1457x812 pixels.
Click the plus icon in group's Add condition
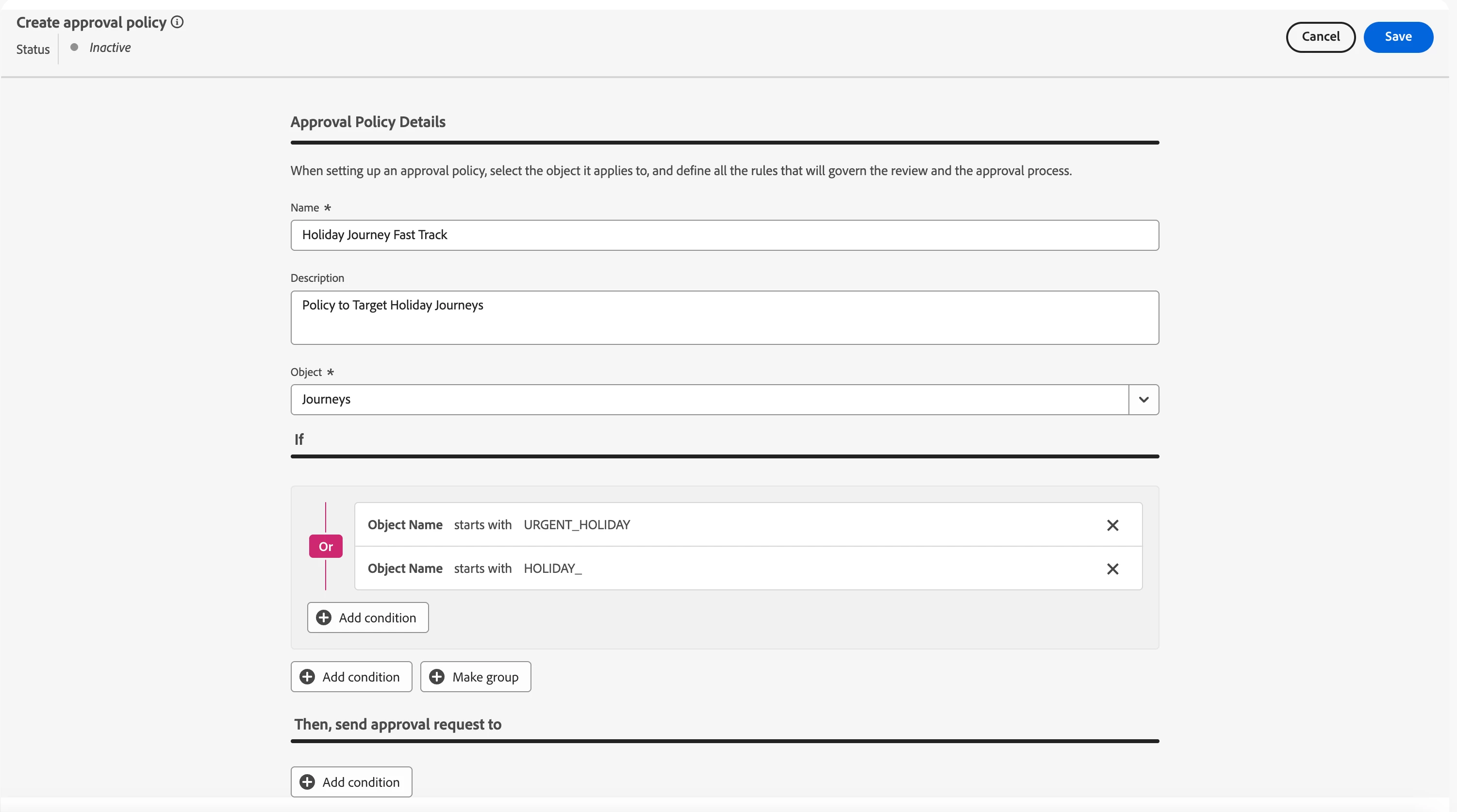point(324,617)
